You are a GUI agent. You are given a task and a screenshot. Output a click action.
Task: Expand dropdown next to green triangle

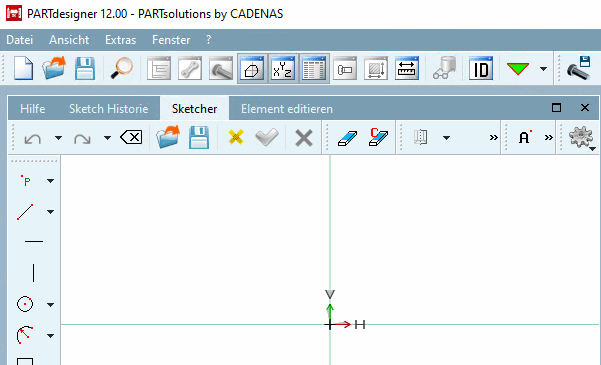pos(543,69)
